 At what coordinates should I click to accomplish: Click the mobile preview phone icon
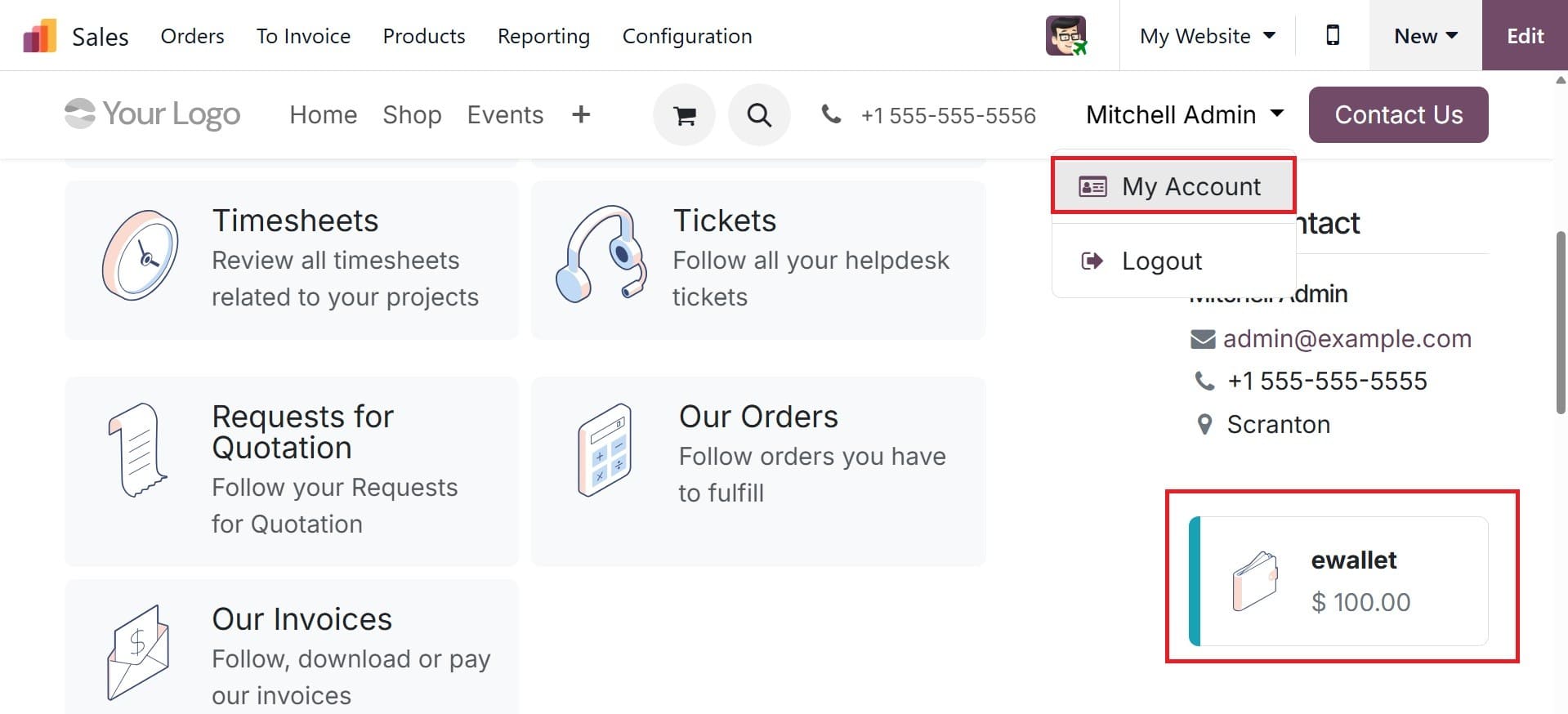coord(1332,35)
